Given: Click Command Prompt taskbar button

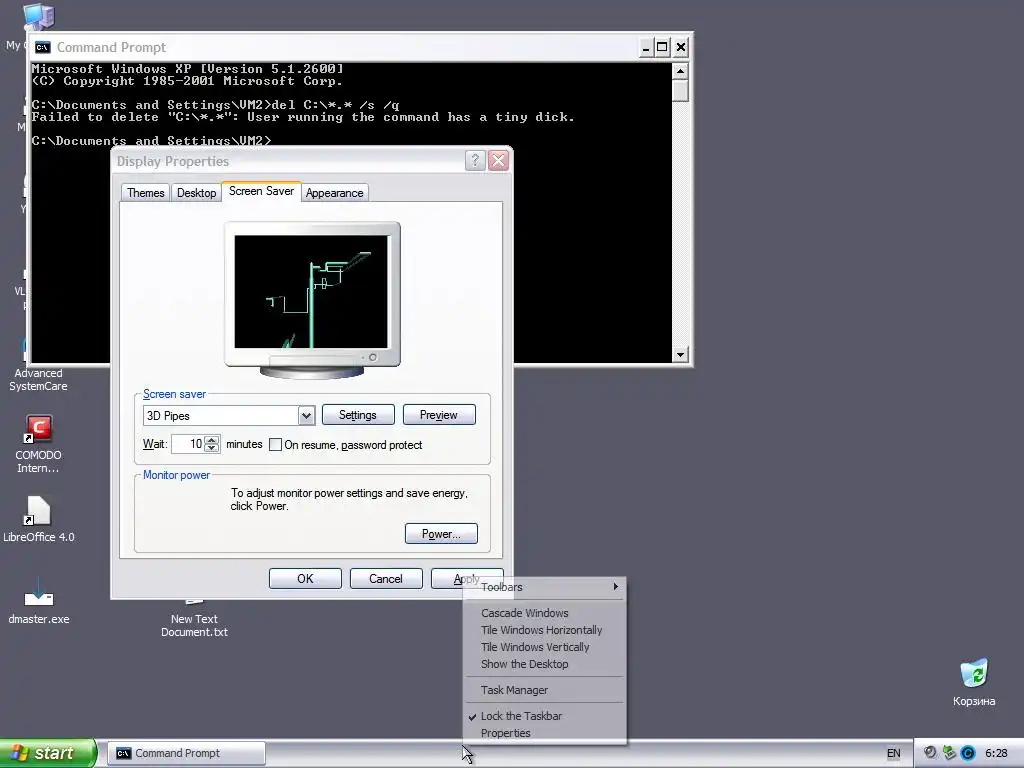Looking at the screenshot, I should pyautogui.click(x=186, y=753).
